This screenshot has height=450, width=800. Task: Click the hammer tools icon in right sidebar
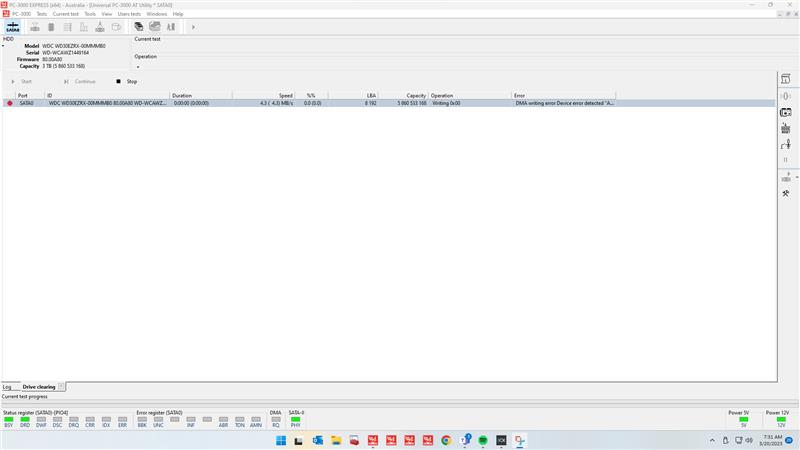click(786, 193)
